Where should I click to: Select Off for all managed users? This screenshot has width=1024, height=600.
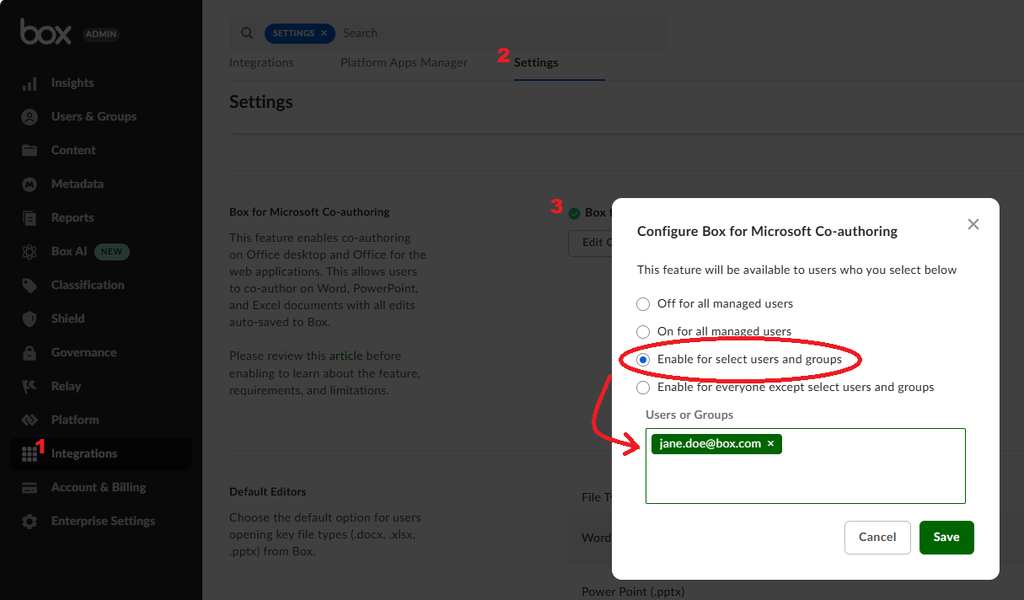[643, 304]
